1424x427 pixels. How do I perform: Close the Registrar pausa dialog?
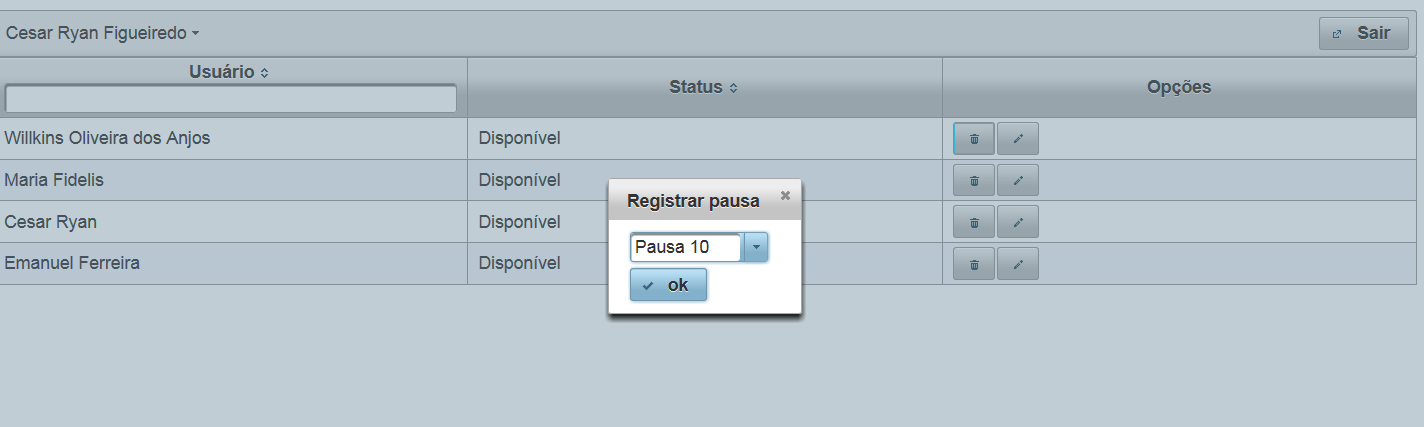[x=785, y=195]
